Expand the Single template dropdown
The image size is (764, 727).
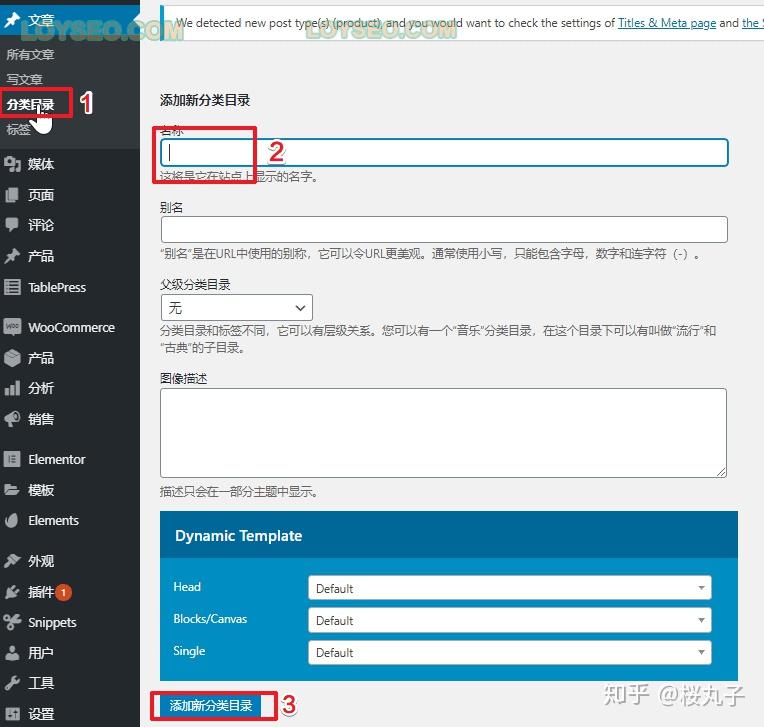point(510,652)
